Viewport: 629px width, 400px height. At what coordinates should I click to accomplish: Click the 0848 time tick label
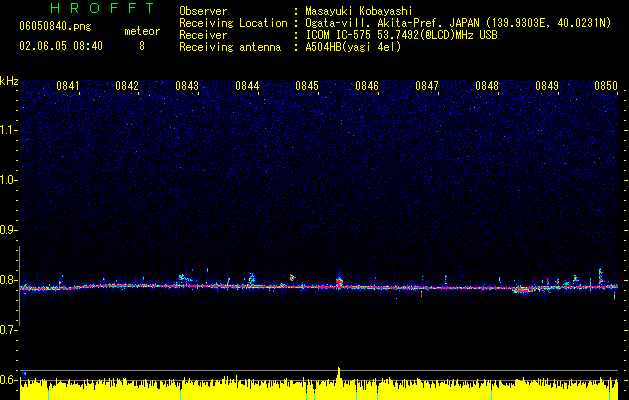(487, 86)
